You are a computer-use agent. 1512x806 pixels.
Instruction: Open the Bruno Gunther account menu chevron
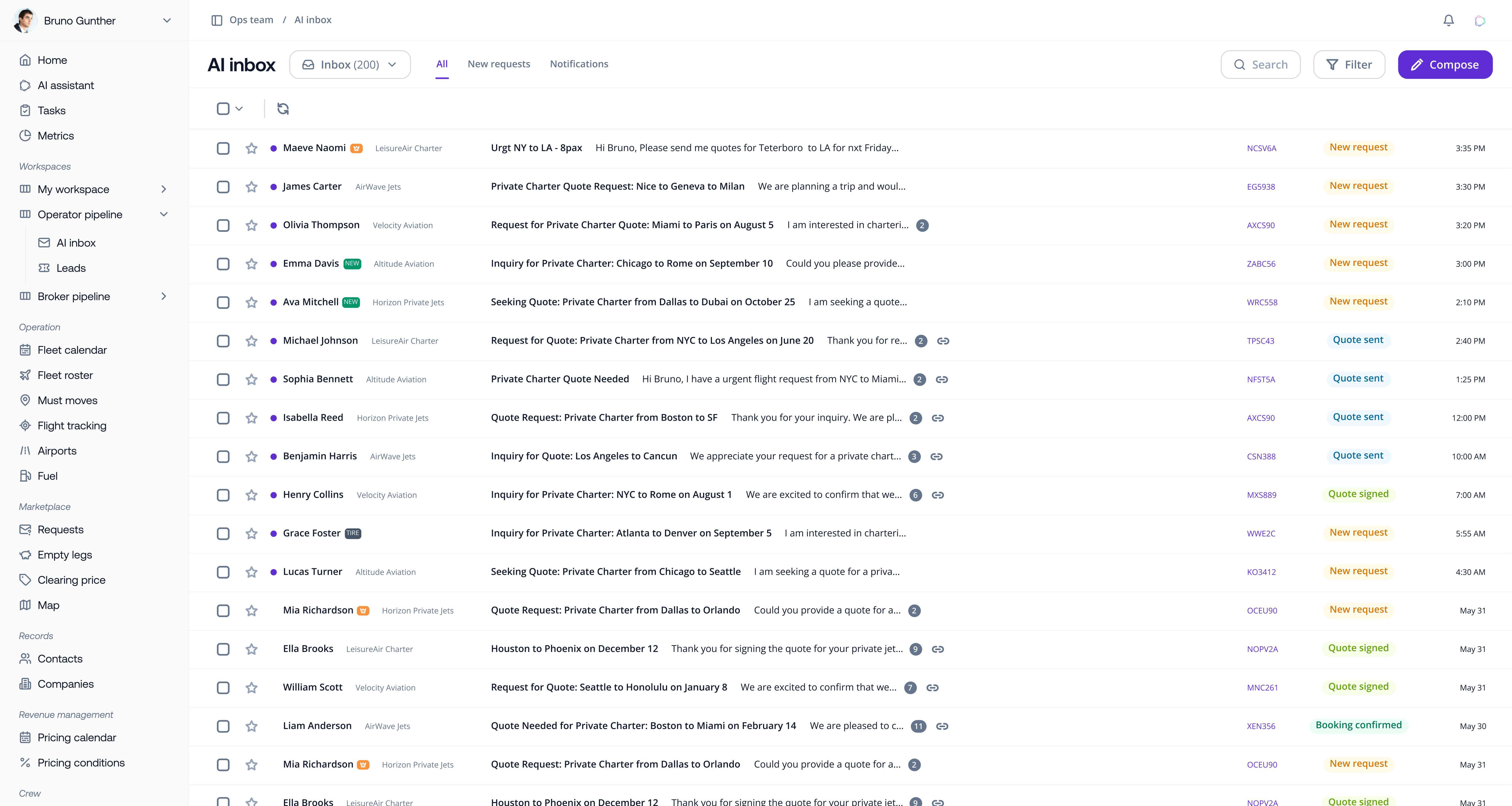167,21
